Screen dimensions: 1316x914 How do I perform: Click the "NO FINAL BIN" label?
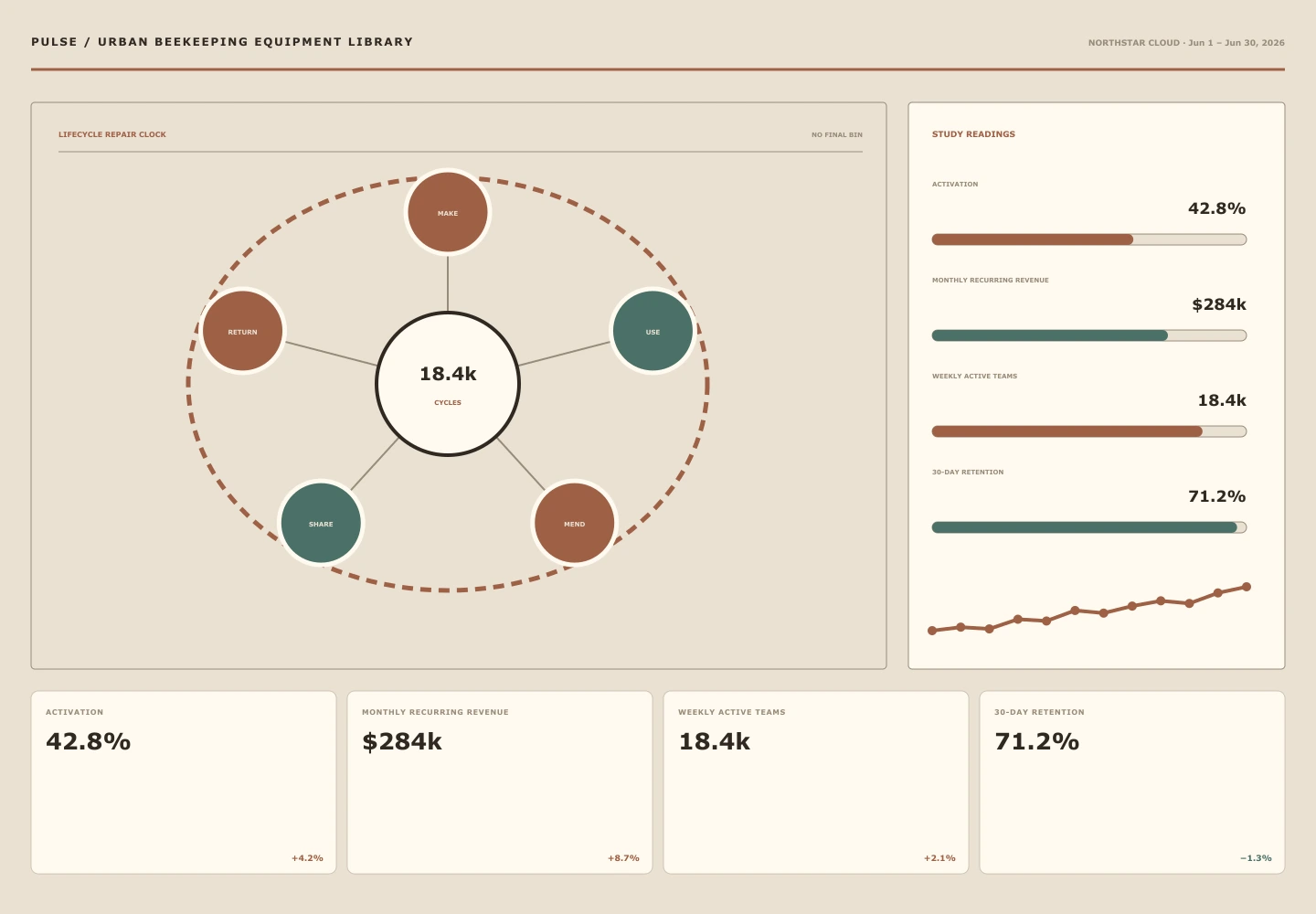837,135
